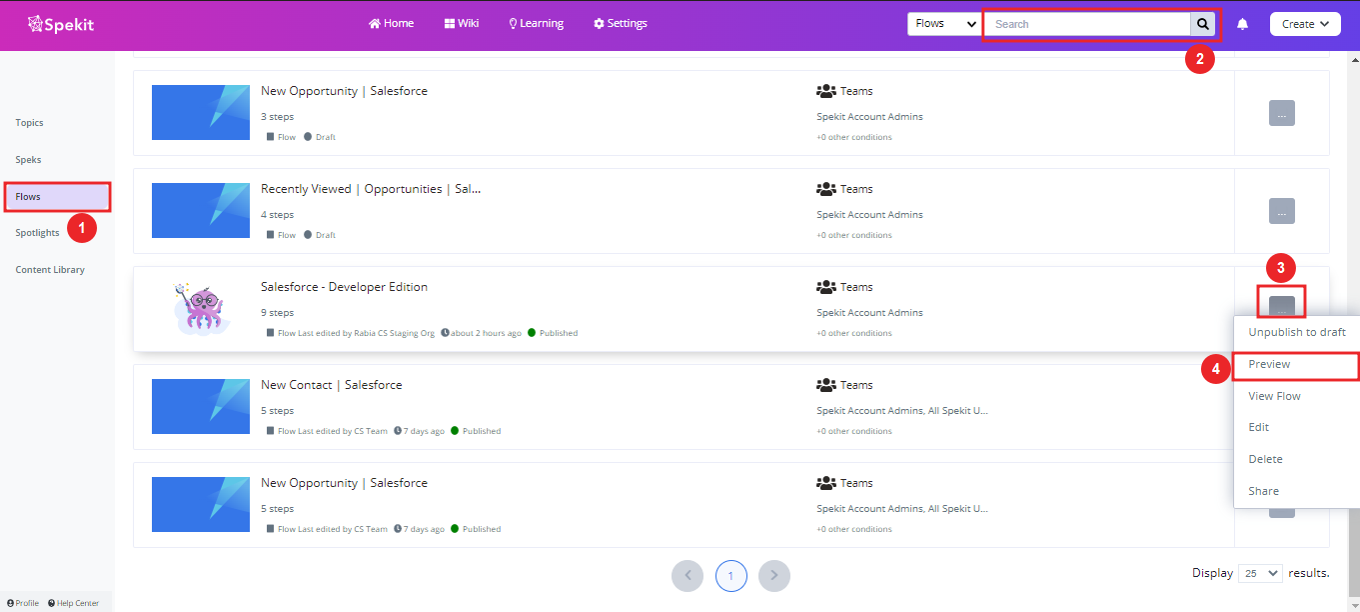Viewport: 1360px width, 612px height.
Task: Open the Wiki section
Action: [x=462, y=23]
